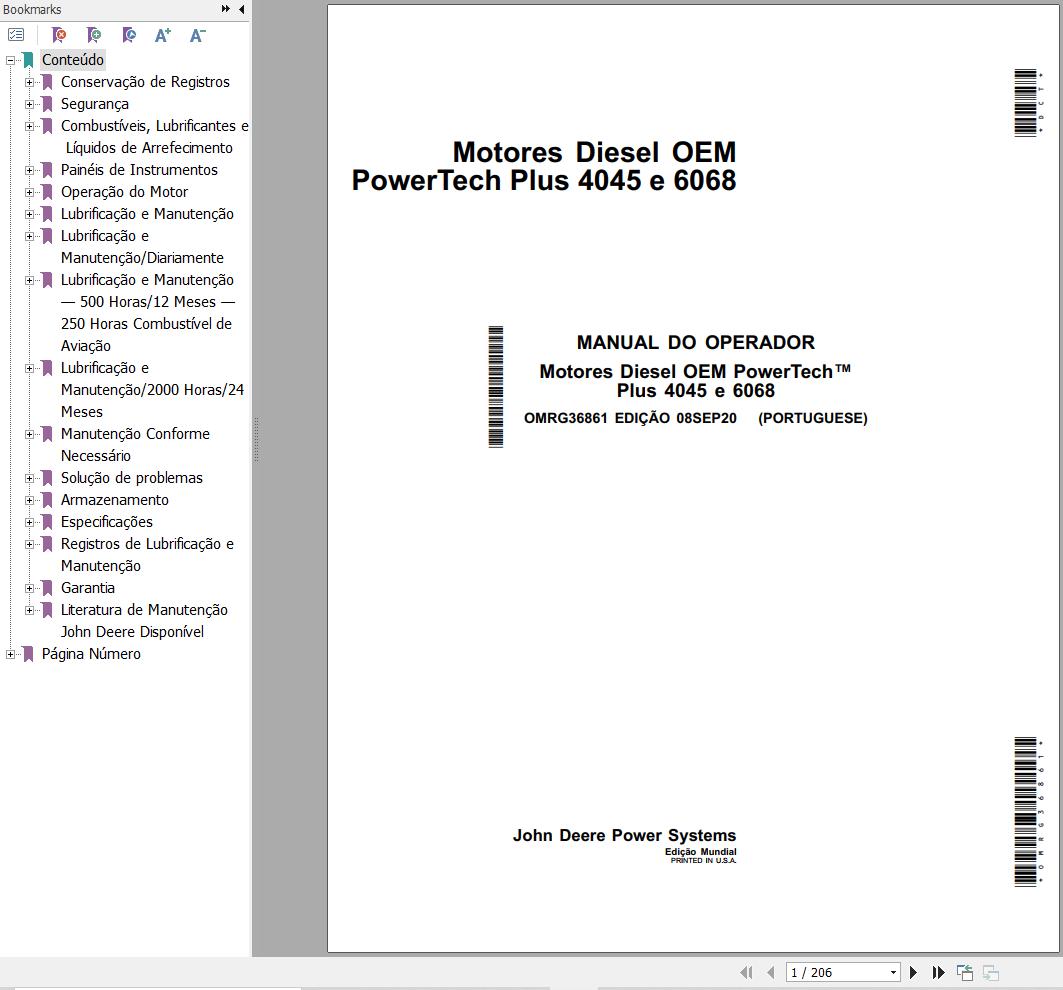The height and width of the screenshot is (990, 1063).
Task: Click the bookmarks panel splitter handle
Action: click(x=256, y=439)
